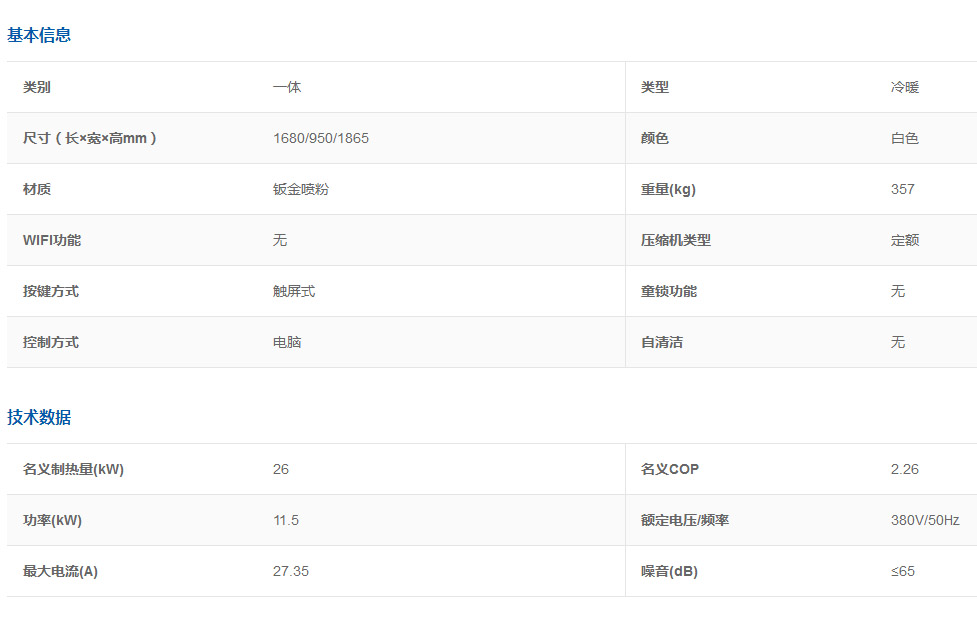Click the WIFI功能 label
The width and height of the screenshot is (977, 625).
click(52, 240)
